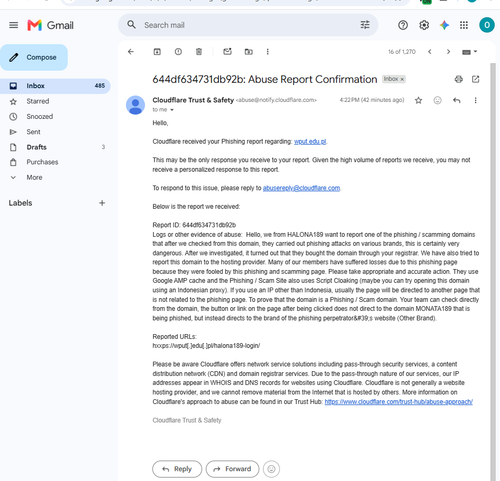Image resolution: width=500 pixels, height=481 pixels.
Task: Focus the Search mail field
Action: click(248, 25)
